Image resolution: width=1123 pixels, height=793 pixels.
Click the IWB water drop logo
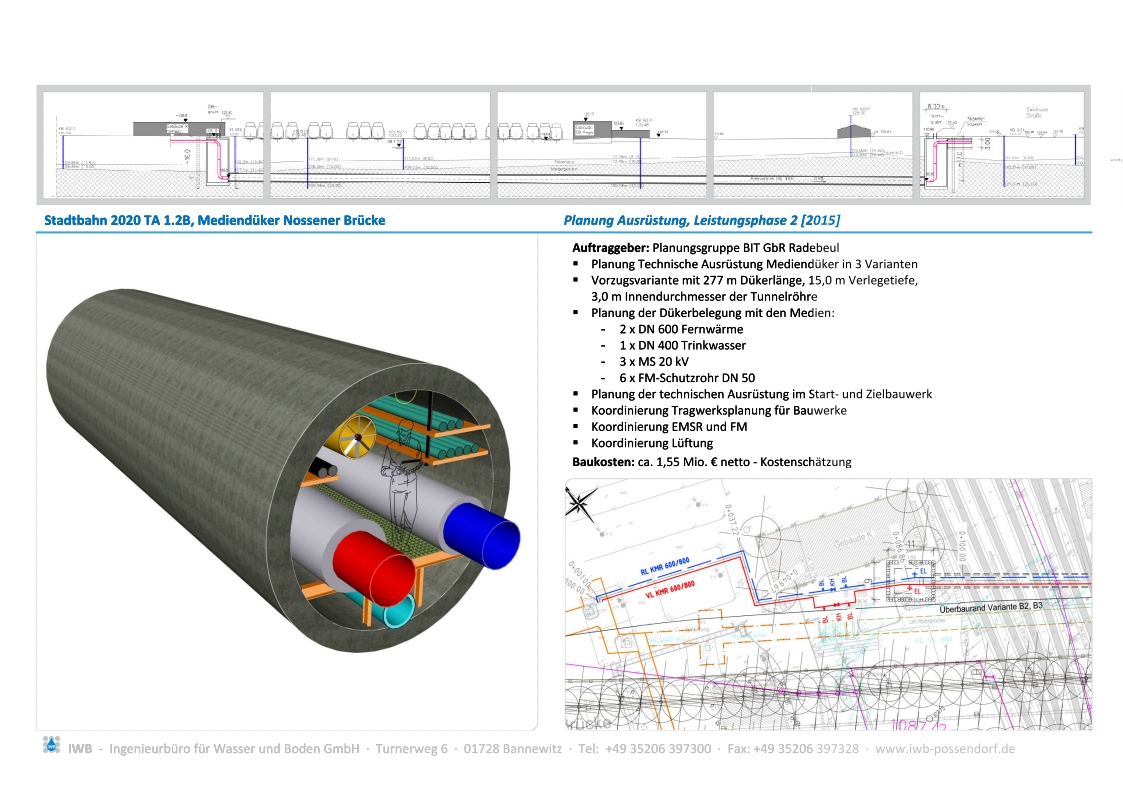[x=51, y=745]
